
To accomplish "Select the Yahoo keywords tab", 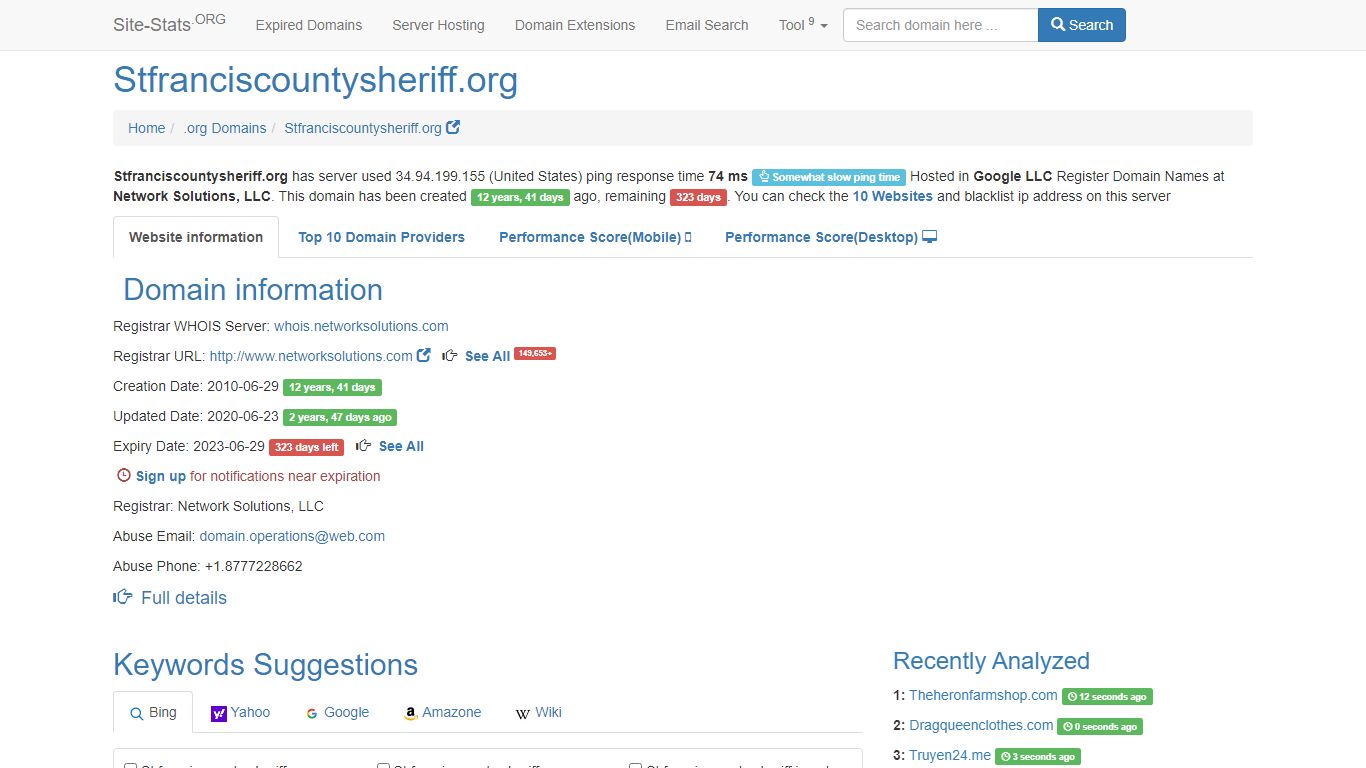I will tap(241, 712).
